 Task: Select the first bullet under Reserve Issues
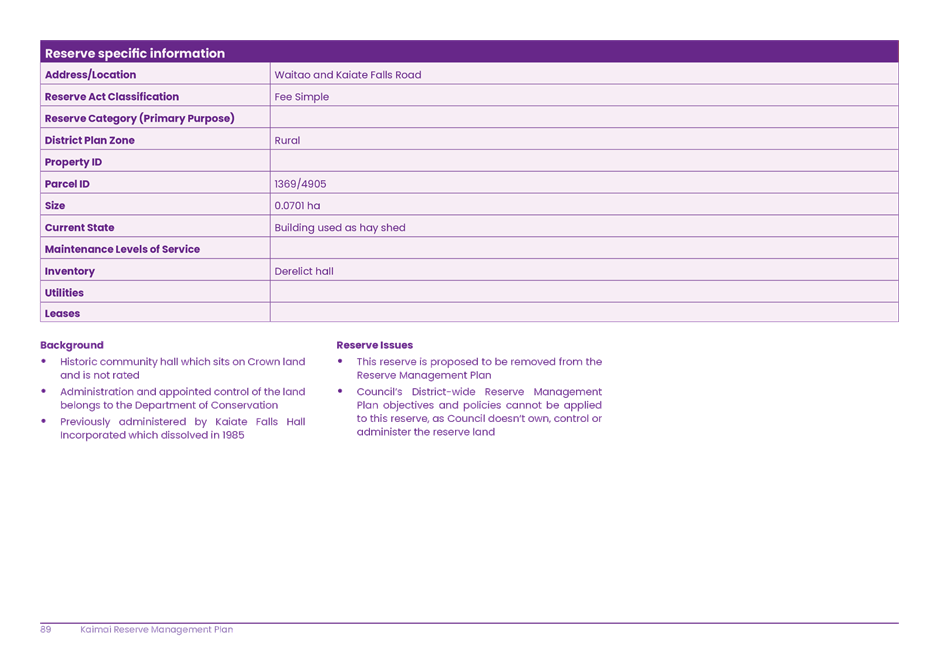point(470,366)
